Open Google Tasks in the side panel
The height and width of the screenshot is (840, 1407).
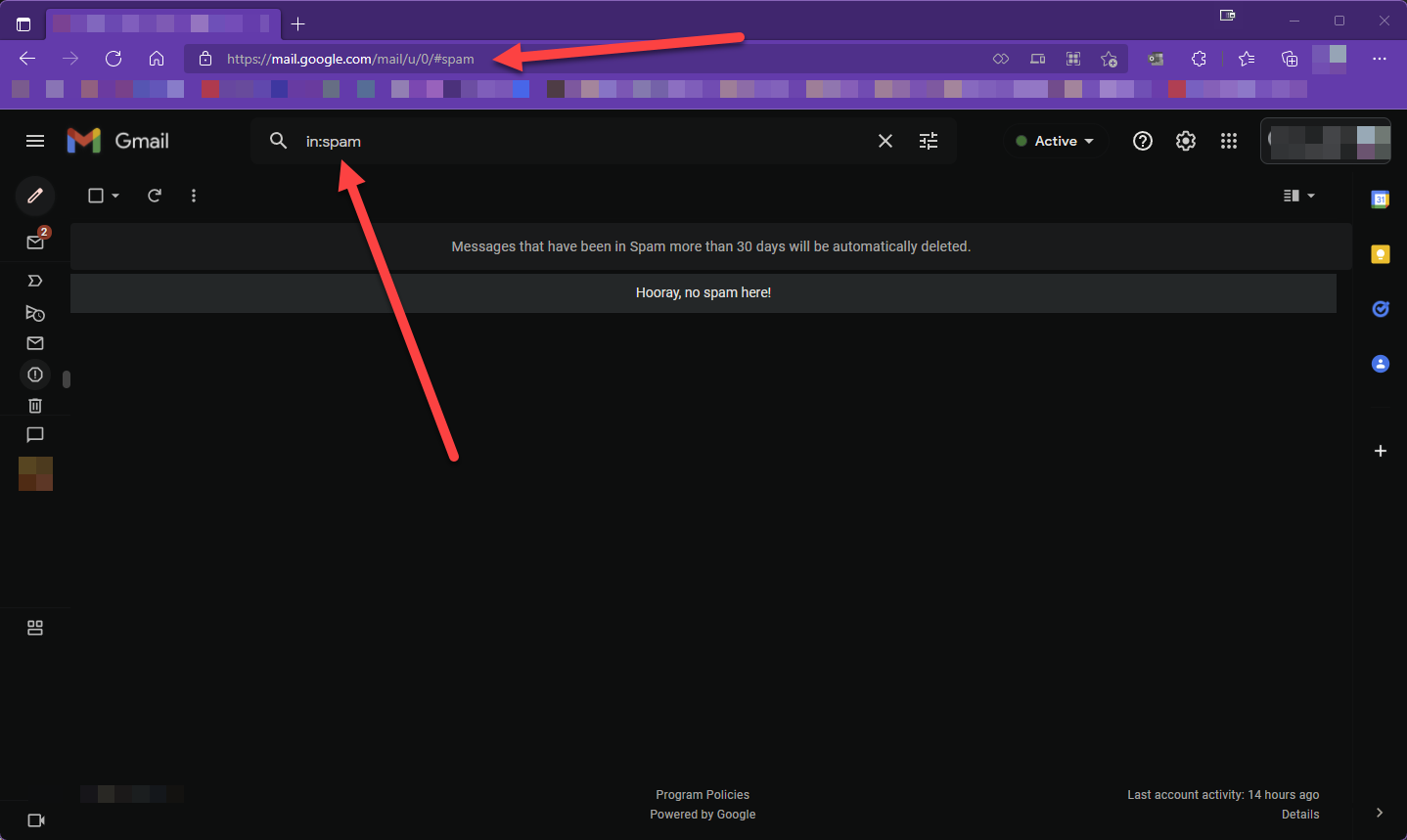click(1380, 308)
